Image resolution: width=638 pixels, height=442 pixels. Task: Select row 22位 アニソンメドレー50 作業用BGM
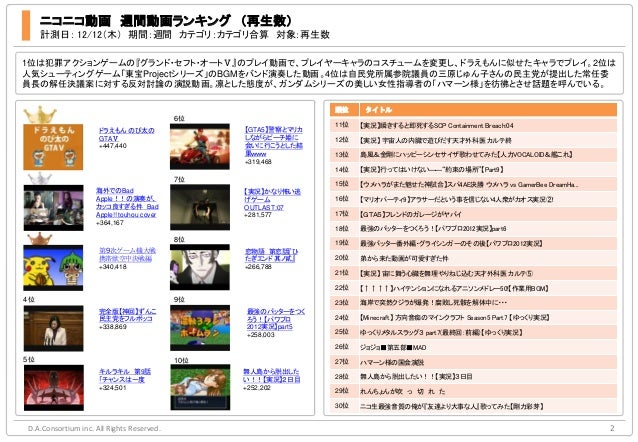click(x=473, y=288)
